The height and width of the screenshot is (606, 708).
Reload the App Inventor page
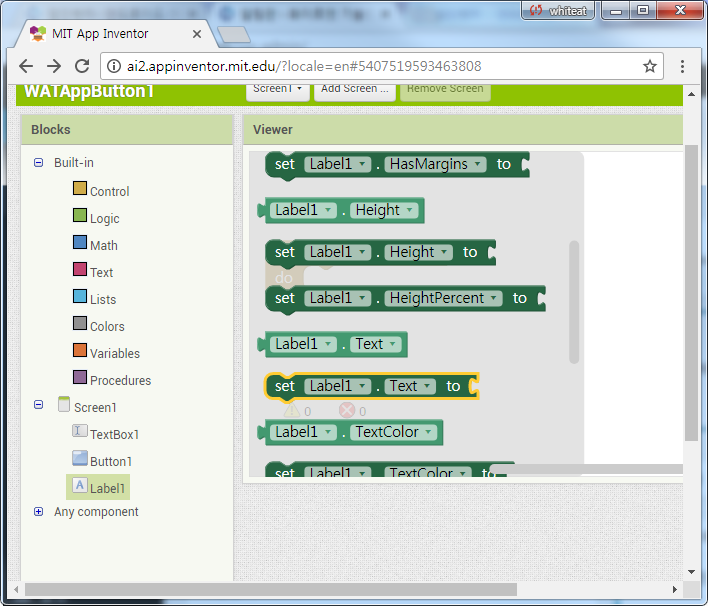(x=82, y=66)
